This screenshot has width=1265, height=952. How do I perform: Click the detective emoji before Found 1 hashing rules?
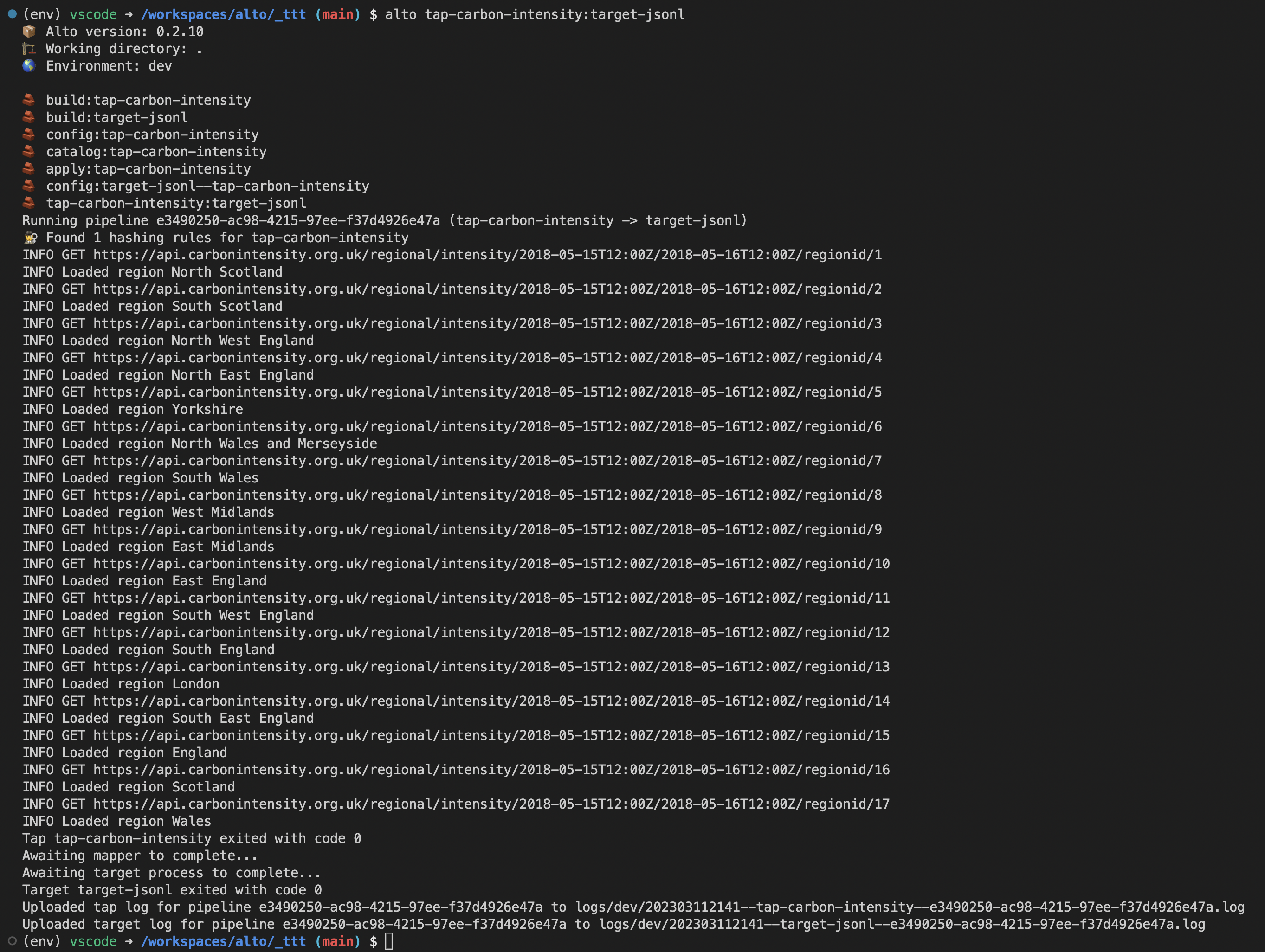pyautogui.click(x=30, y=237)
